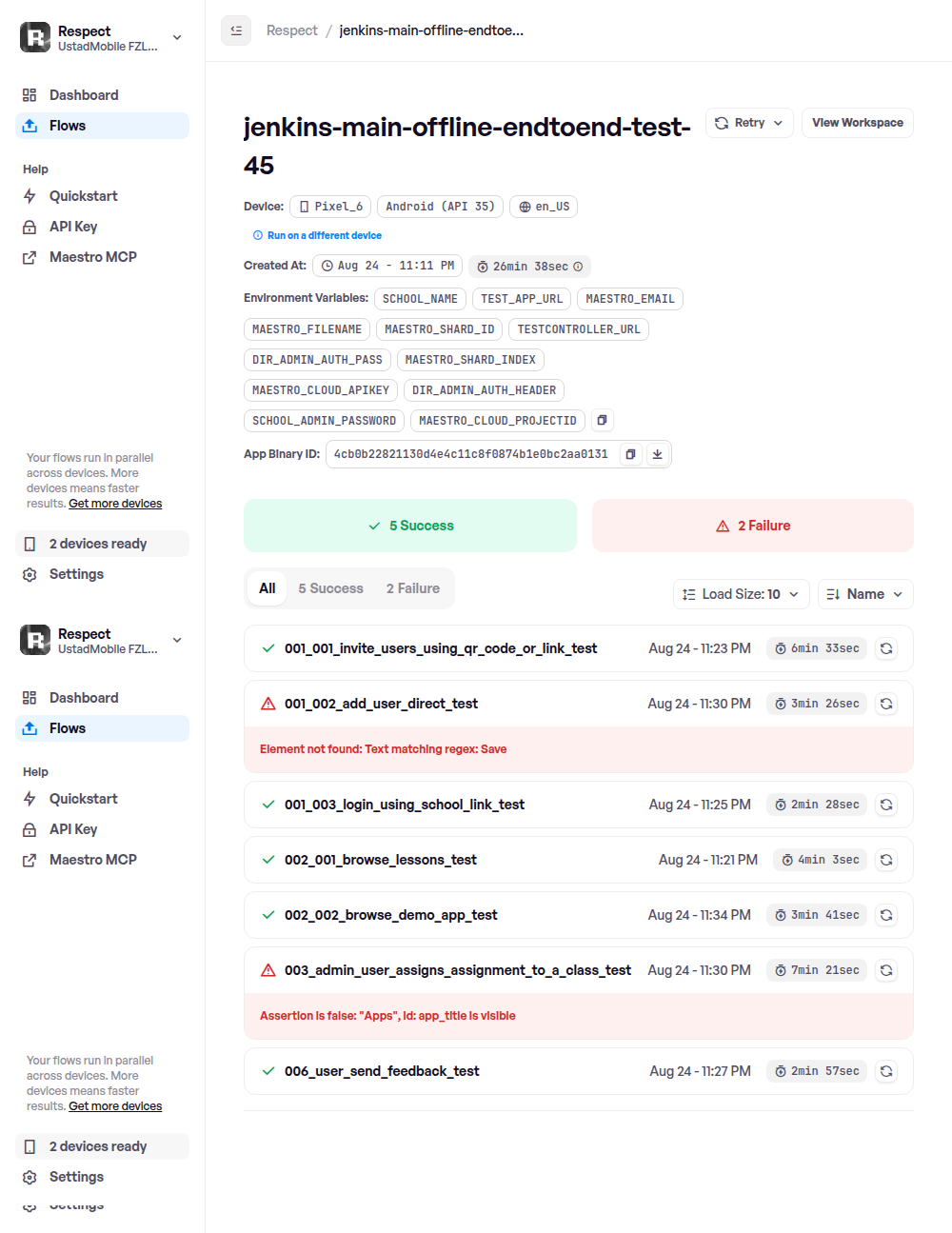Screen dimensions: 952x1233
Task: Switch to the 5 Success tab
Action: 330,588
